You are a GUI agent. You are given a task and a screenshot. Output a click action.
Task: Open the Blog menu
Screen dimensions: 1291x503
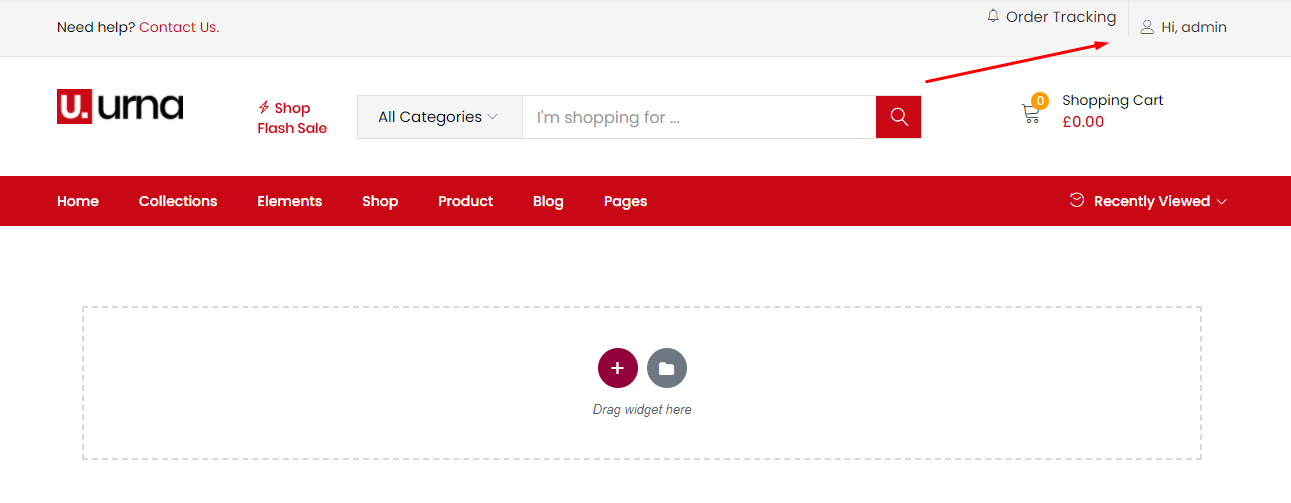point(548,201)
